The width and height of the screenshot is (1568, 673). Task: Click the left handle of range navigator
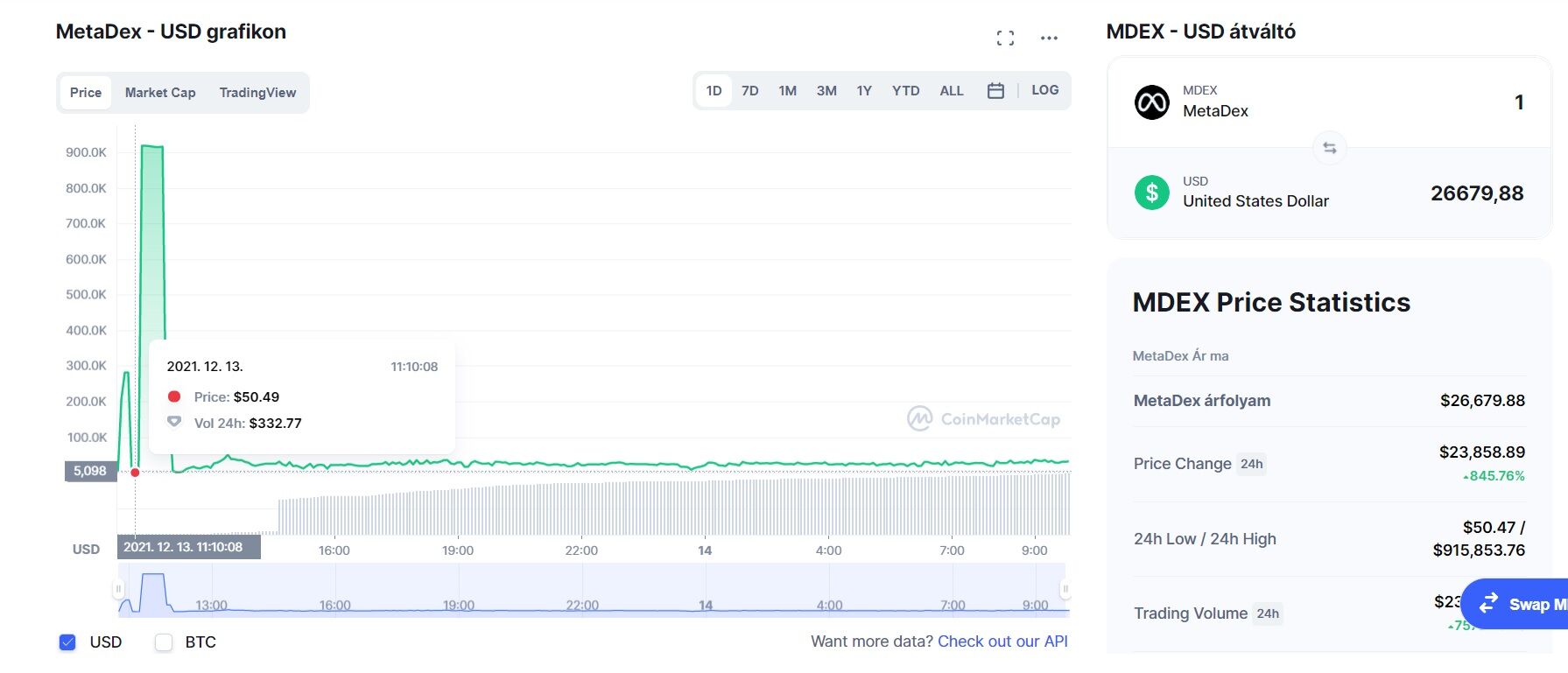[119, 589]
